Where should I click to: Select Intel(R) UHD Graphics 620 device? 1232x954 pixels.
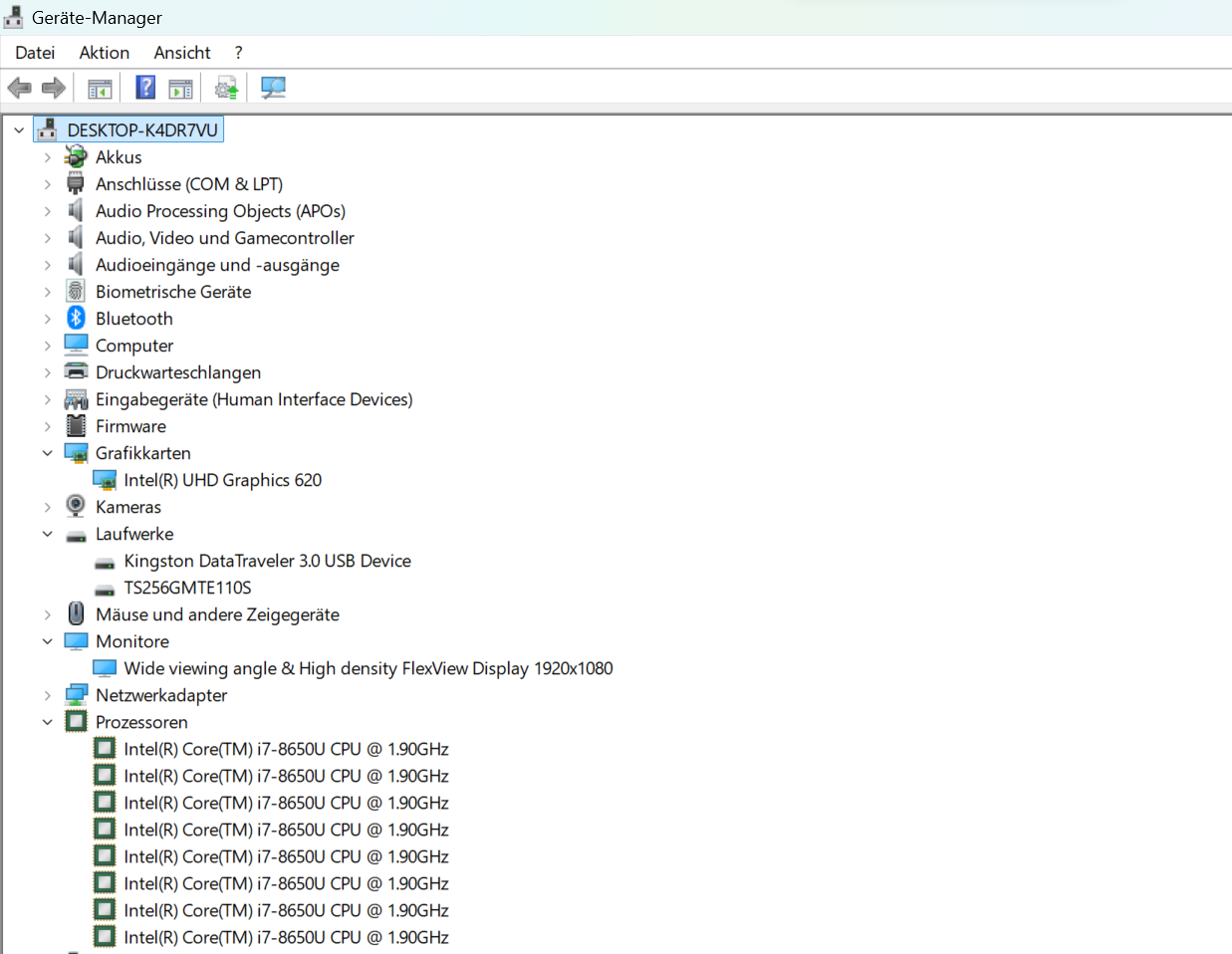(223, 479)
